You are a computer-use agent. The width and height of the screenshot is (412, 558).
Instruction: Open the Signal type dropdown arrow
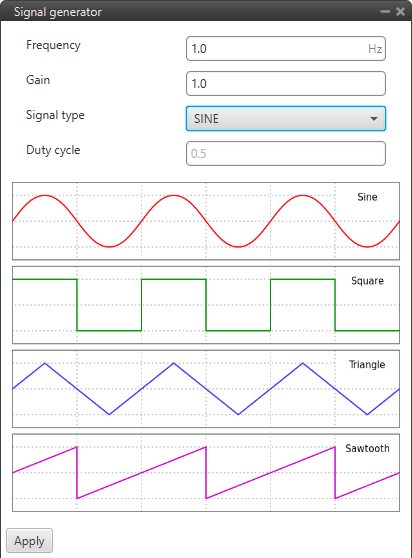click(x=374, y=119)
